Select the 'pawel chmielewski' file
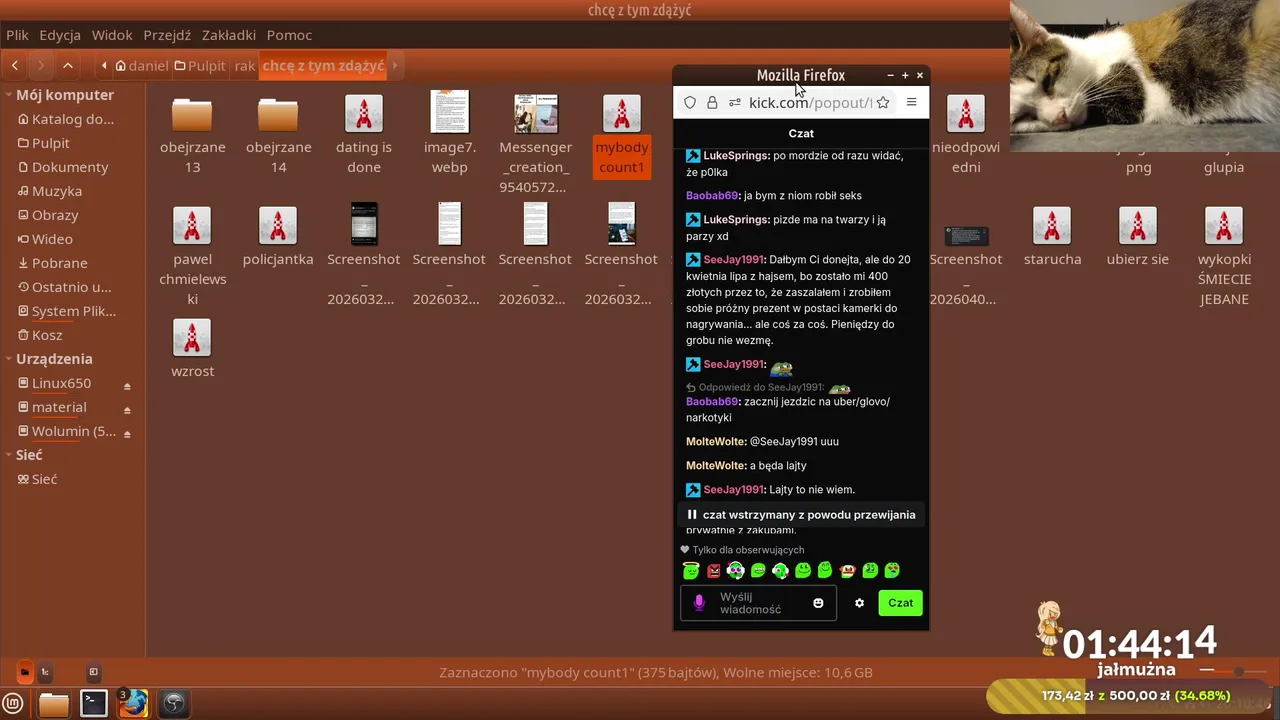 pyautogui.click(x=192, y=256)
